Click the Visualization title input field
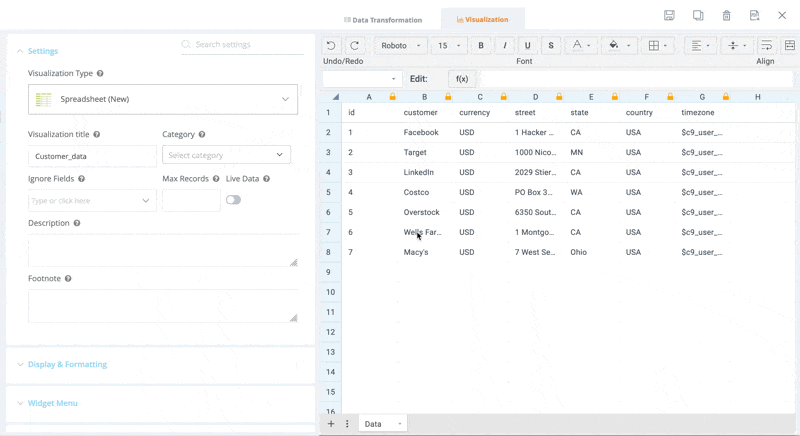The width and height of the screenshot is (800, 436). (92, 156)
